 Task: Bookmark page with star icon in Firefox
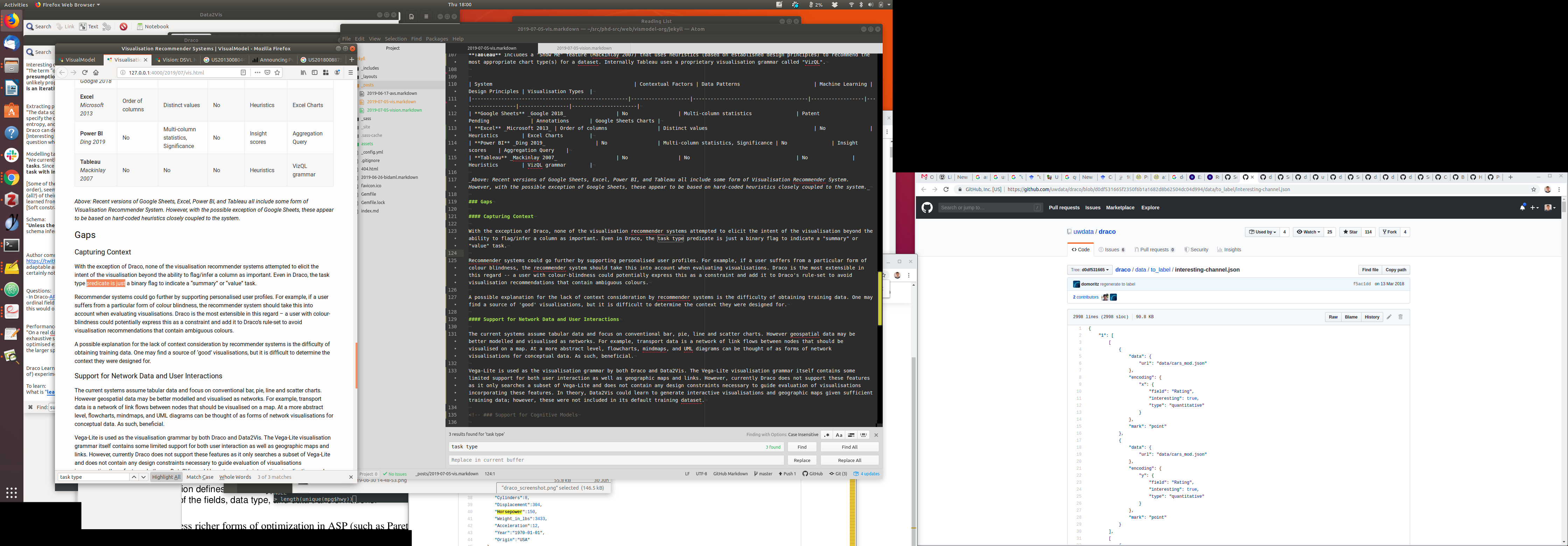pos(278,72)
